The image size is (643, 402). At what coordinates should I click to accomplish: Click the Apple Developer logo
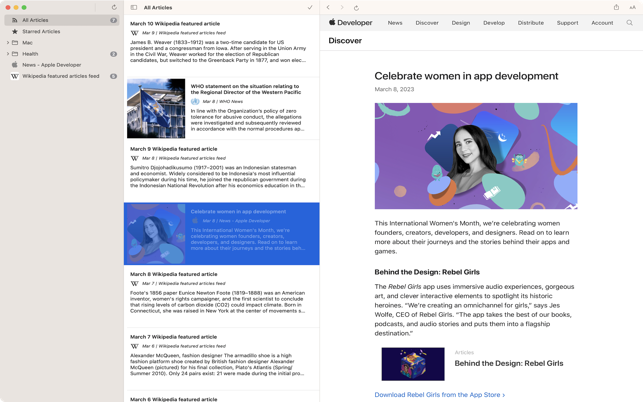pos(351,23)
